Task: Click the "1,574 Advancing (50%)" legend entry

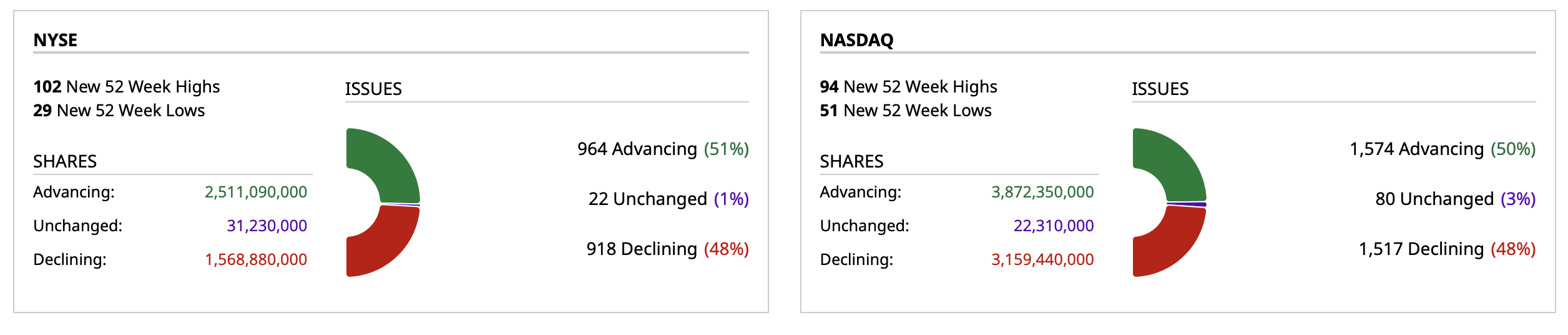Action: (x=1443, y=149)
